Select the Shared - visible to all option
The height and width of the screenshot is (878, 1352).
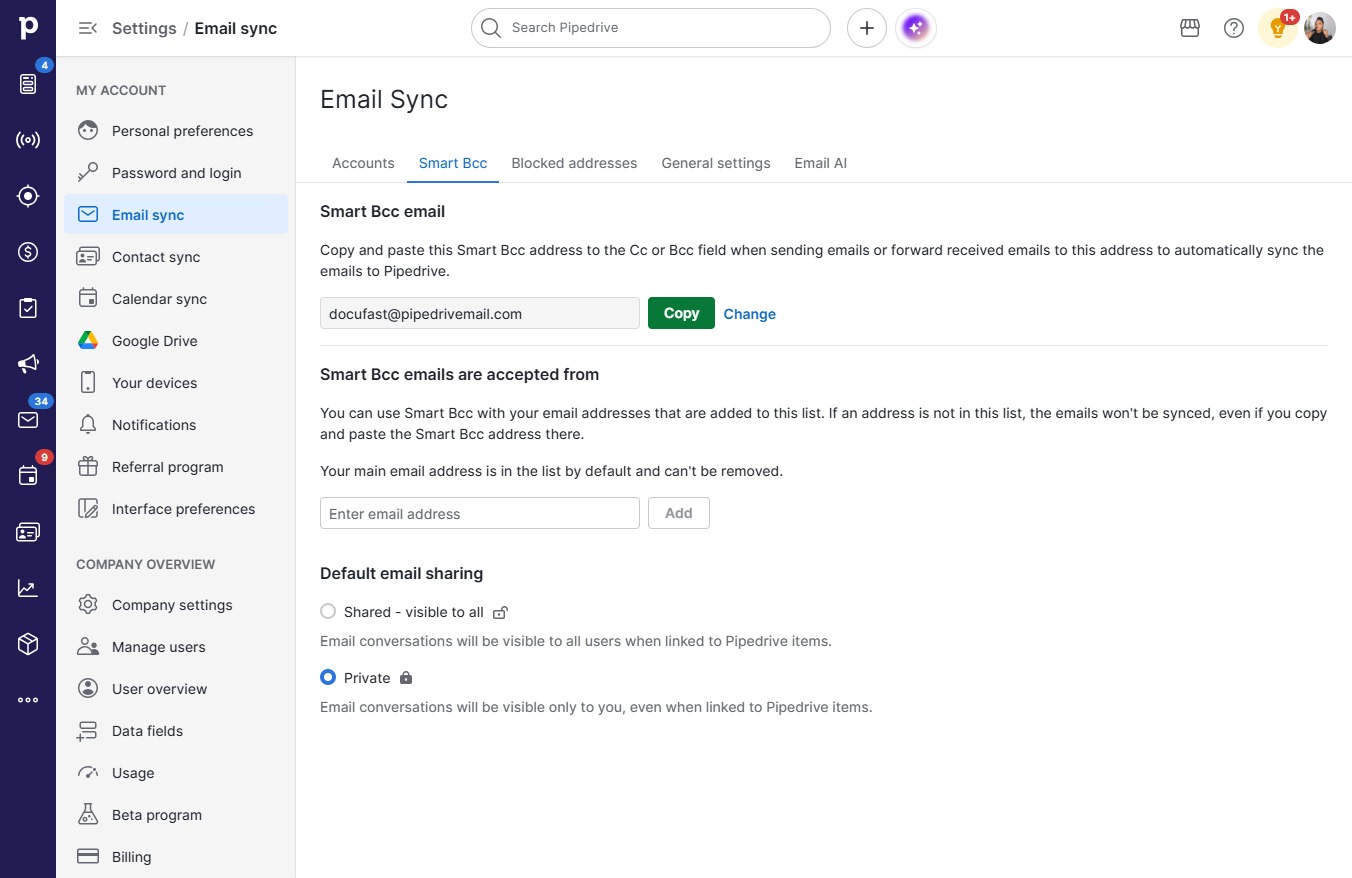(x=328, y=611)
